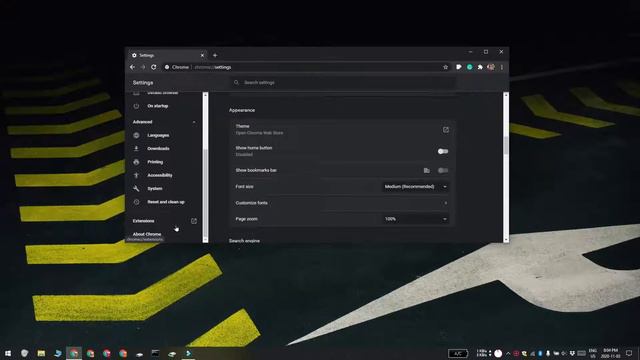Reload the Settings page

click(154, 67)
